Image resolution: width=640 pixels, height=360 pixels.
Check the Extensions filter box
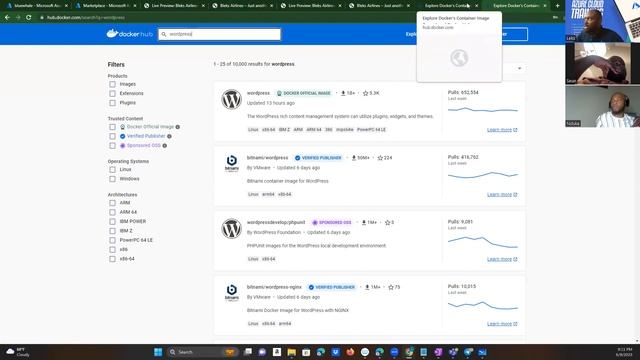pos(112,93)
